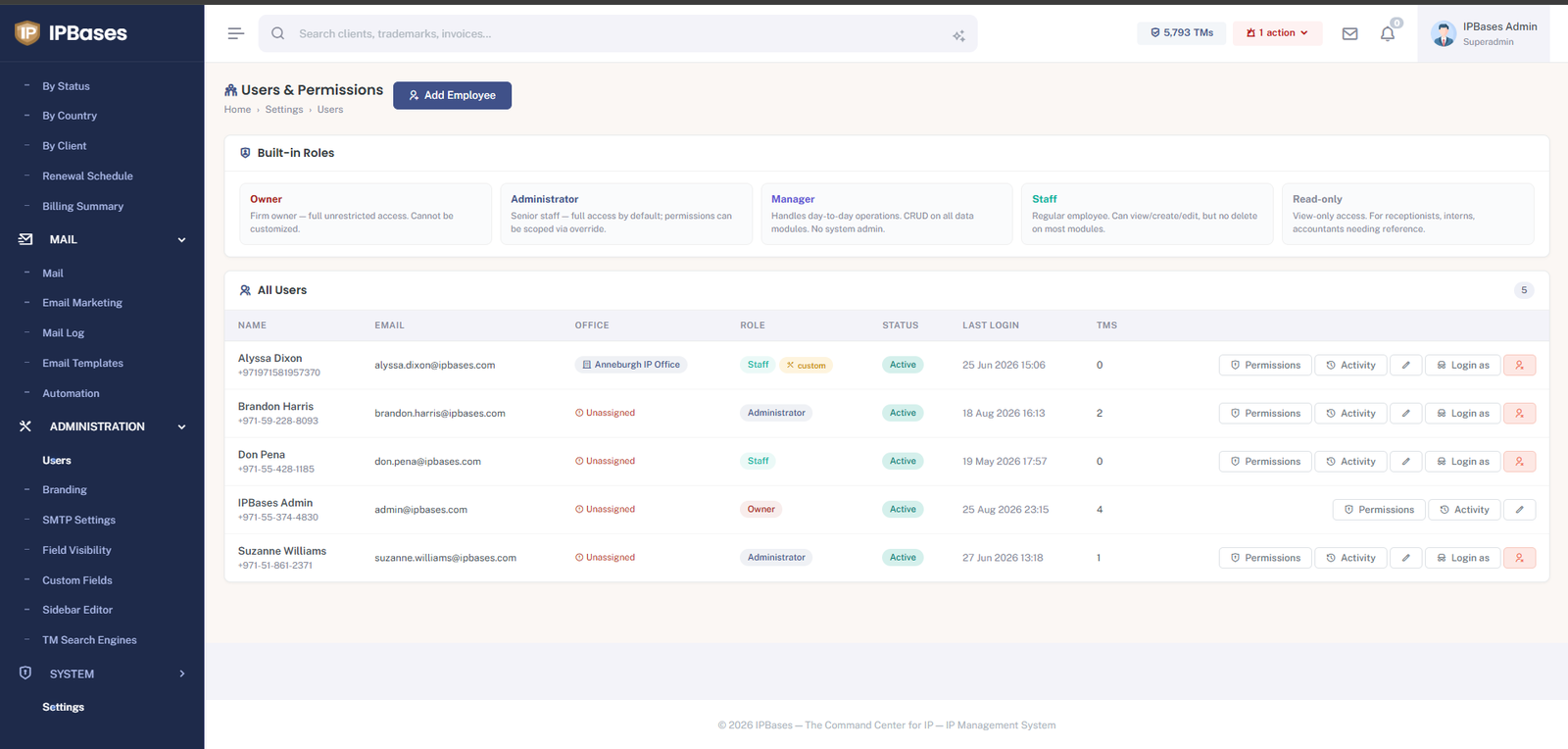The width and height of the screenshot is (1568, 749).
Task: Open the IPBases Admin profile menu
Action: 1484,33
